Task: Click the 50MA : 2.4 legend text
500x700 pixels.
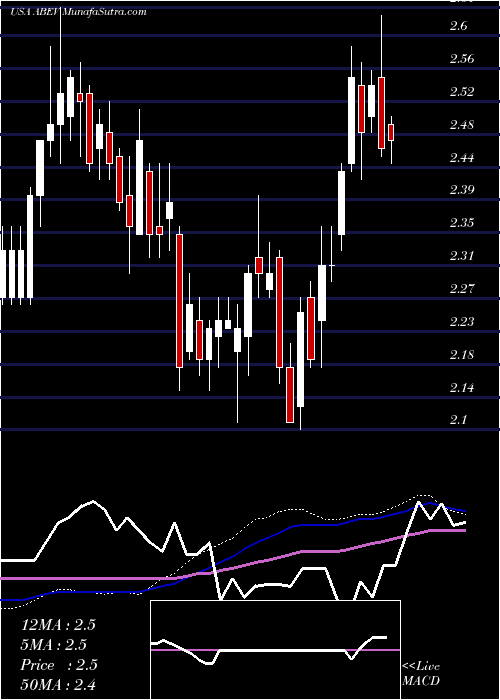Action: [58, 684]
